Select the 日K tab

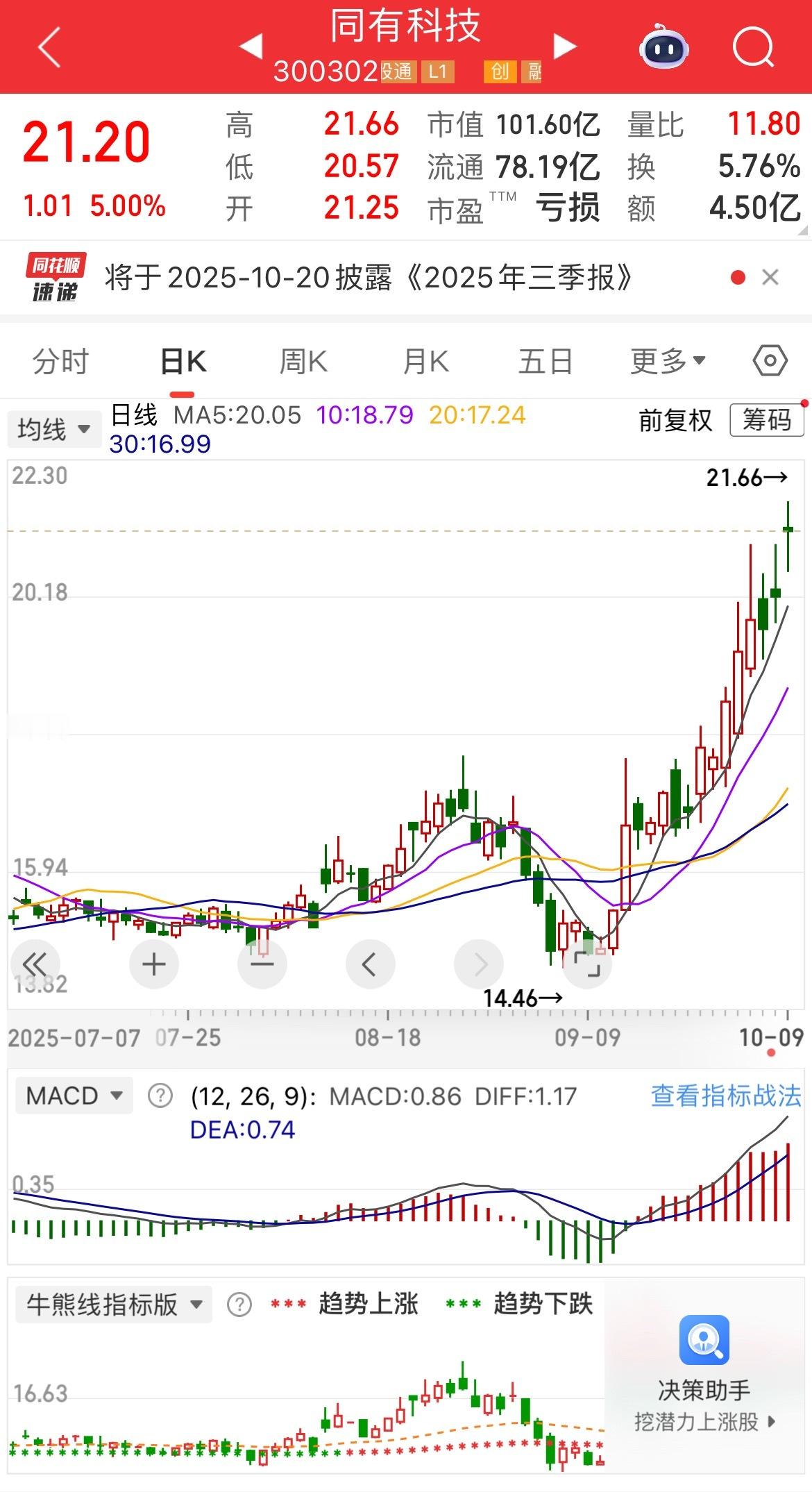pyautogui.click(x=183, y=361)
